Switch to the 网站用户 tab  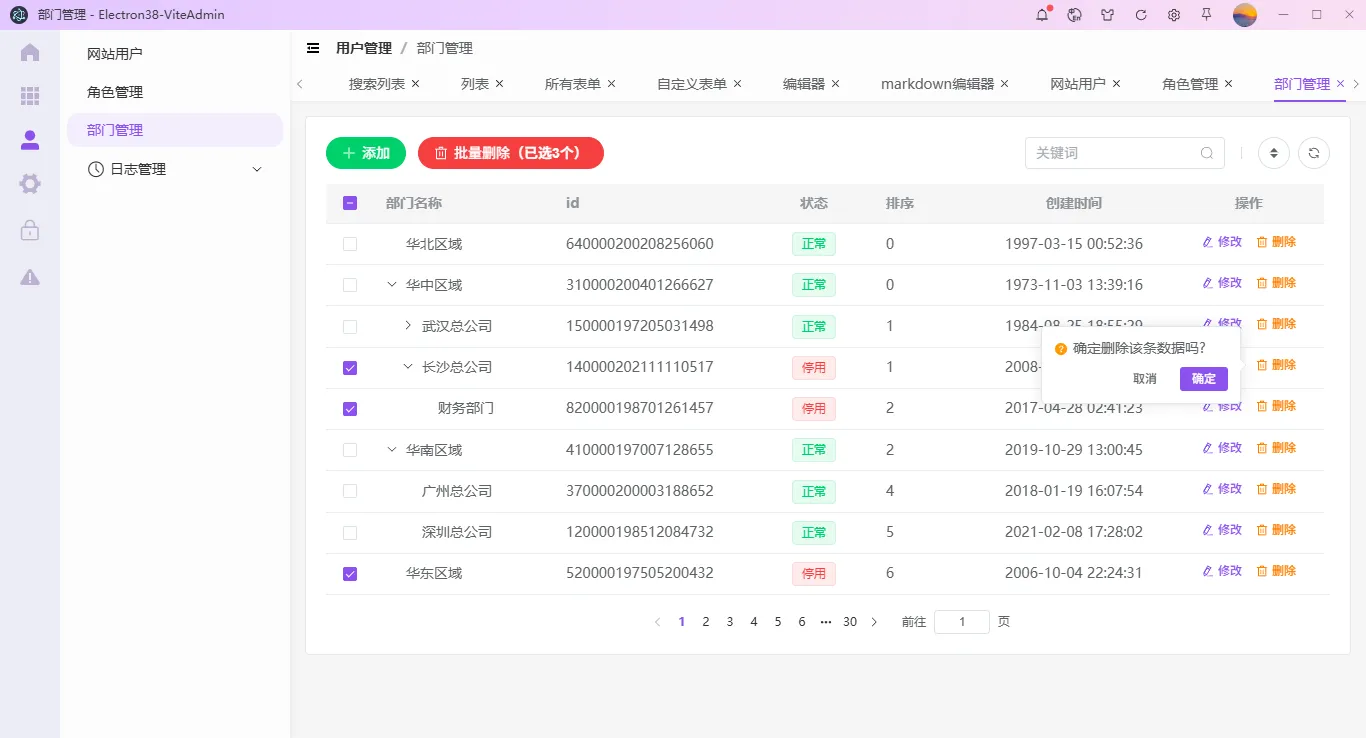(x=1078, y=84)
